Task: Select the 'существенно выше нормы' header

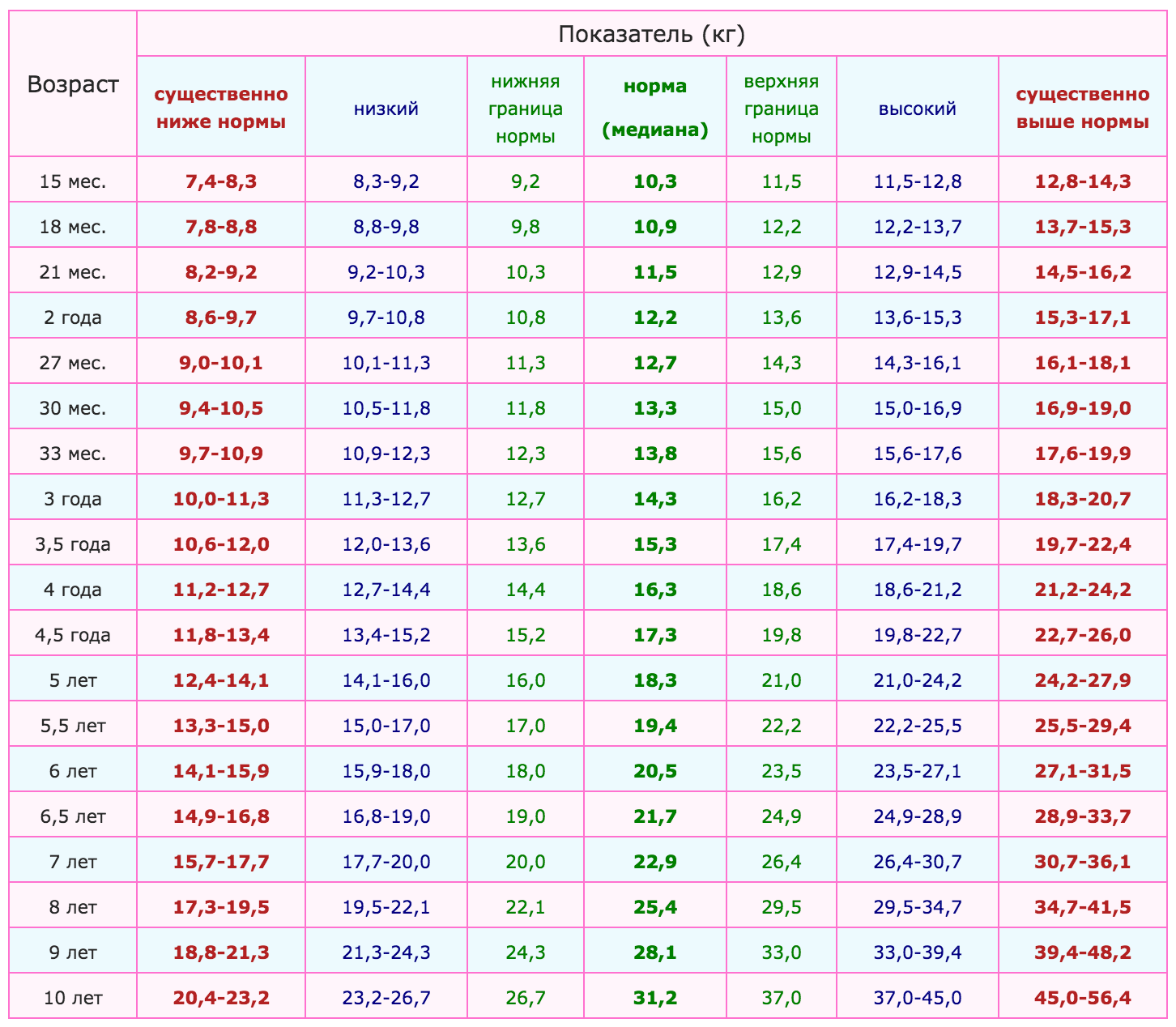Action: [1083, 108]
